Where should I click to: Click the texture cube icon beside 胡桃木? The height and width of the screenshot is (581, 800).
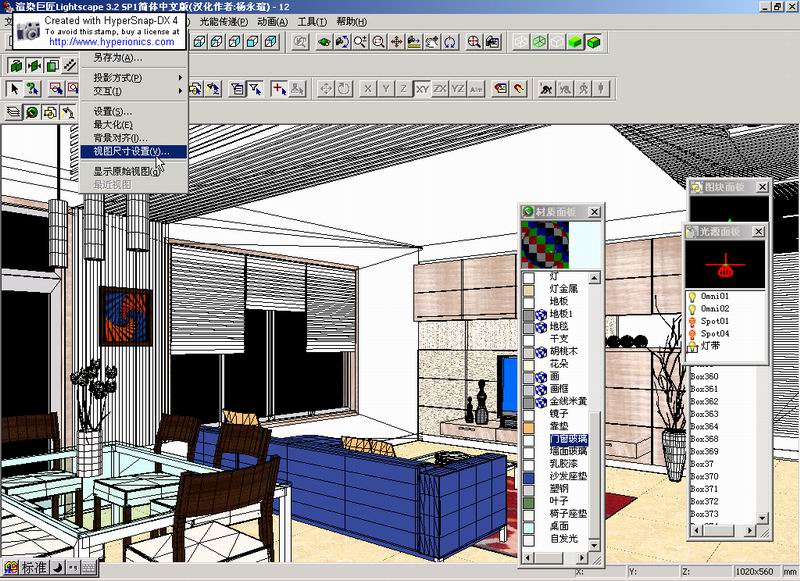[x=541, y=351]
